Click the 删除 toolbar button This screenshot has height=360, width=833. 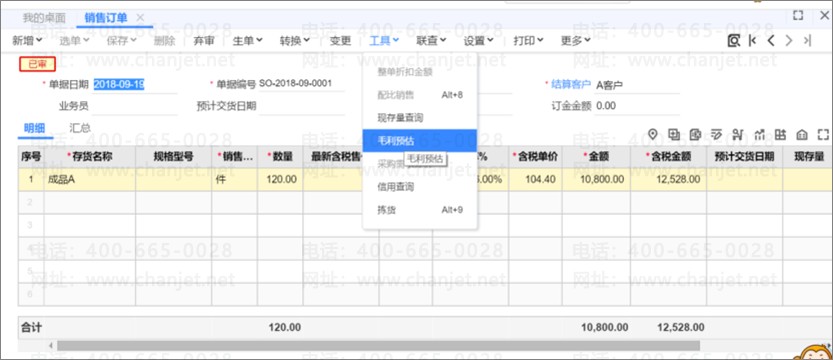[164, 40]
